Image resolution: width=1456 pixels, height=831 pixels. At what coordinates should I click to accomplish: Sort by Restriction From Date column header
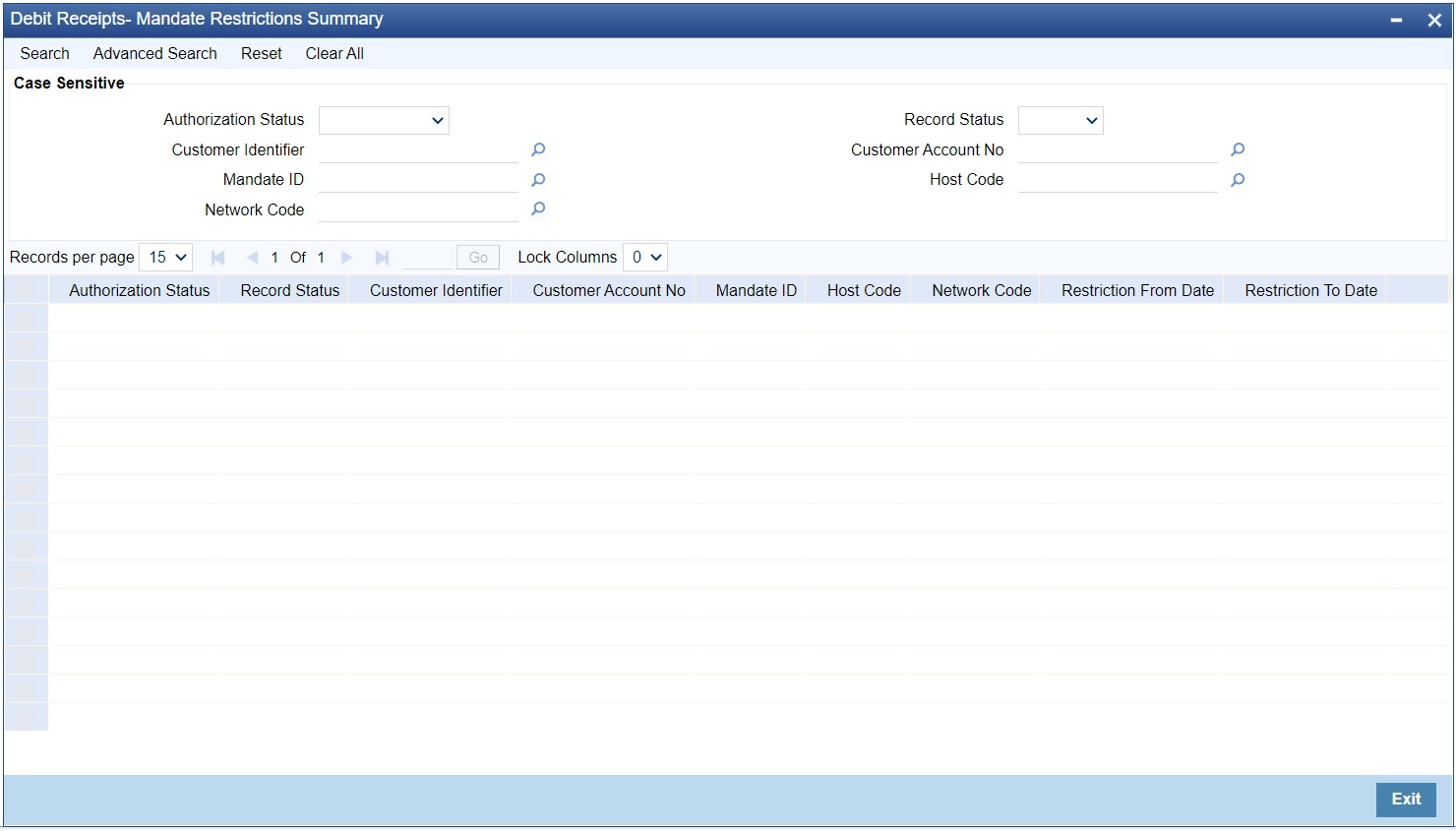tap(1137, 290)
